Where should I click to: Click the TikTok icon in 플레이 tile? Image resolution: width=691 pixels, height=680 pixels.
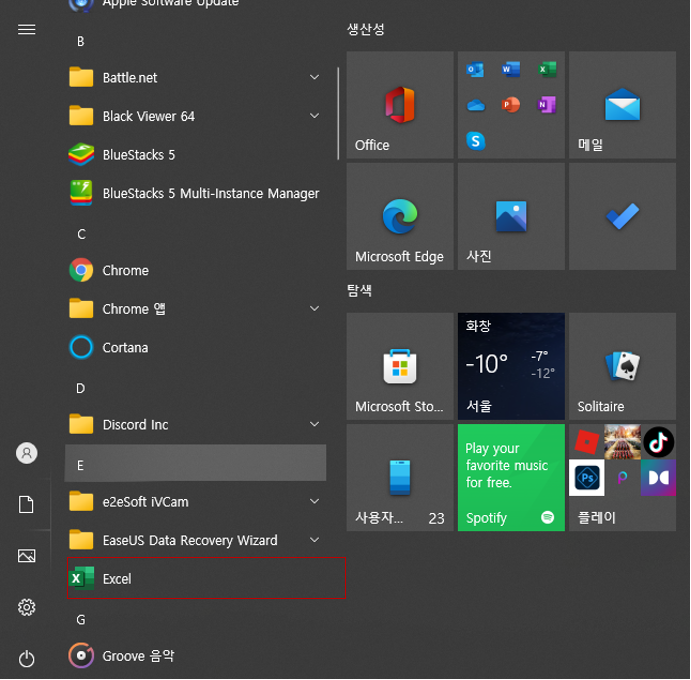coord(658,442)
